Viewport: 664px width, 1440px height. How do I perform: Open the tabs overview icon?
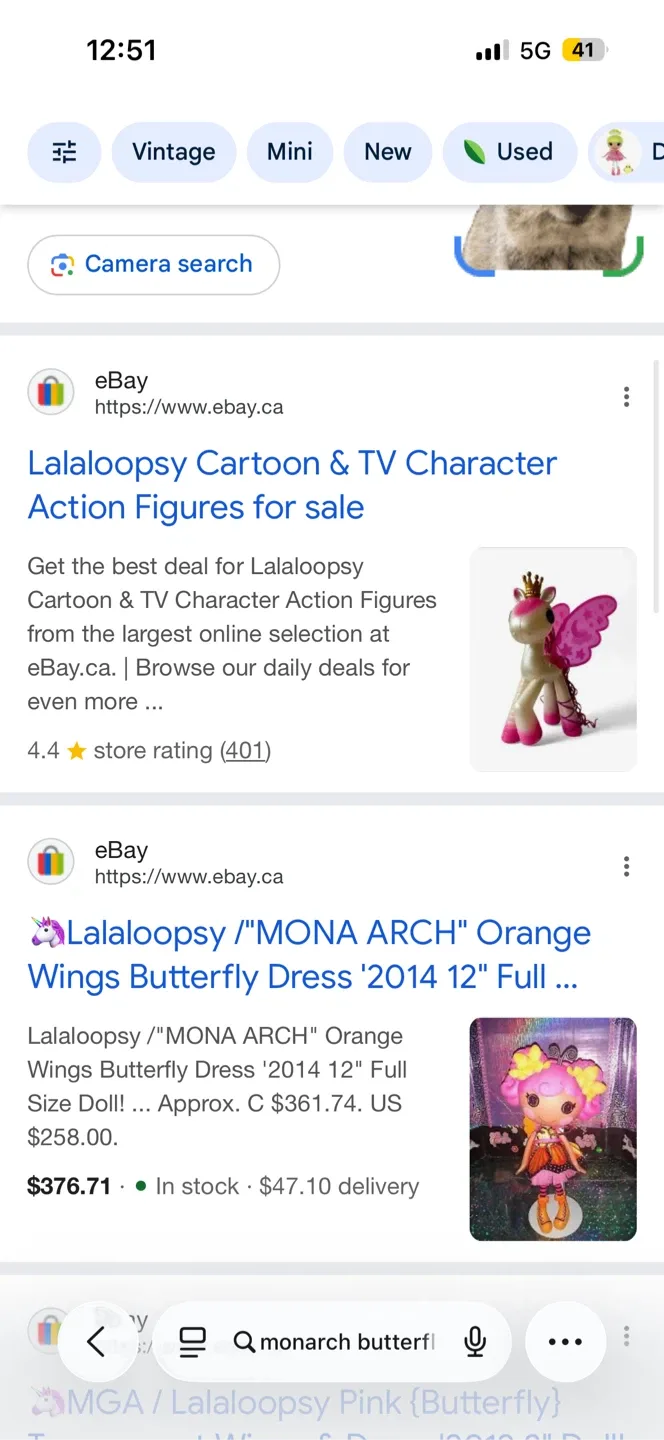coord(192,1341)
